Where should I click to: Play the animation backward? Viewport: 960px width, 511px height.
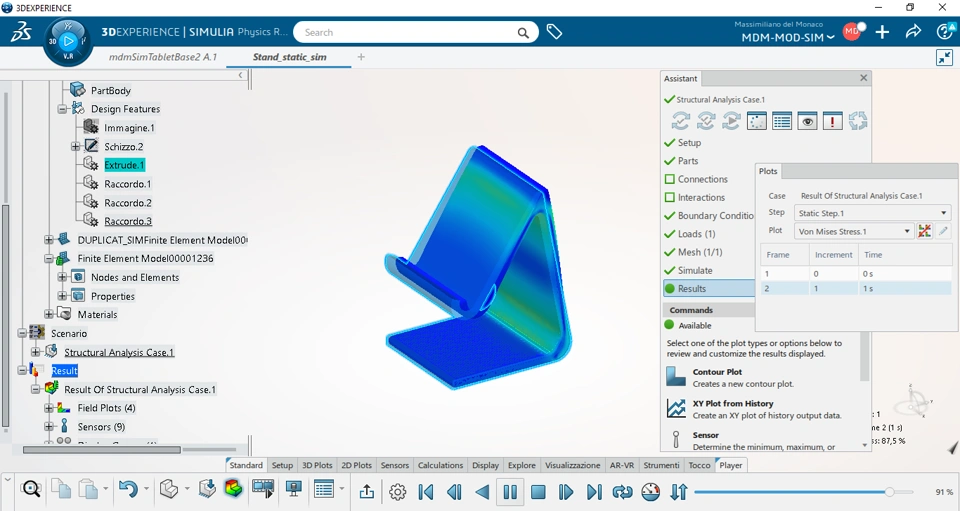(482, 491)
